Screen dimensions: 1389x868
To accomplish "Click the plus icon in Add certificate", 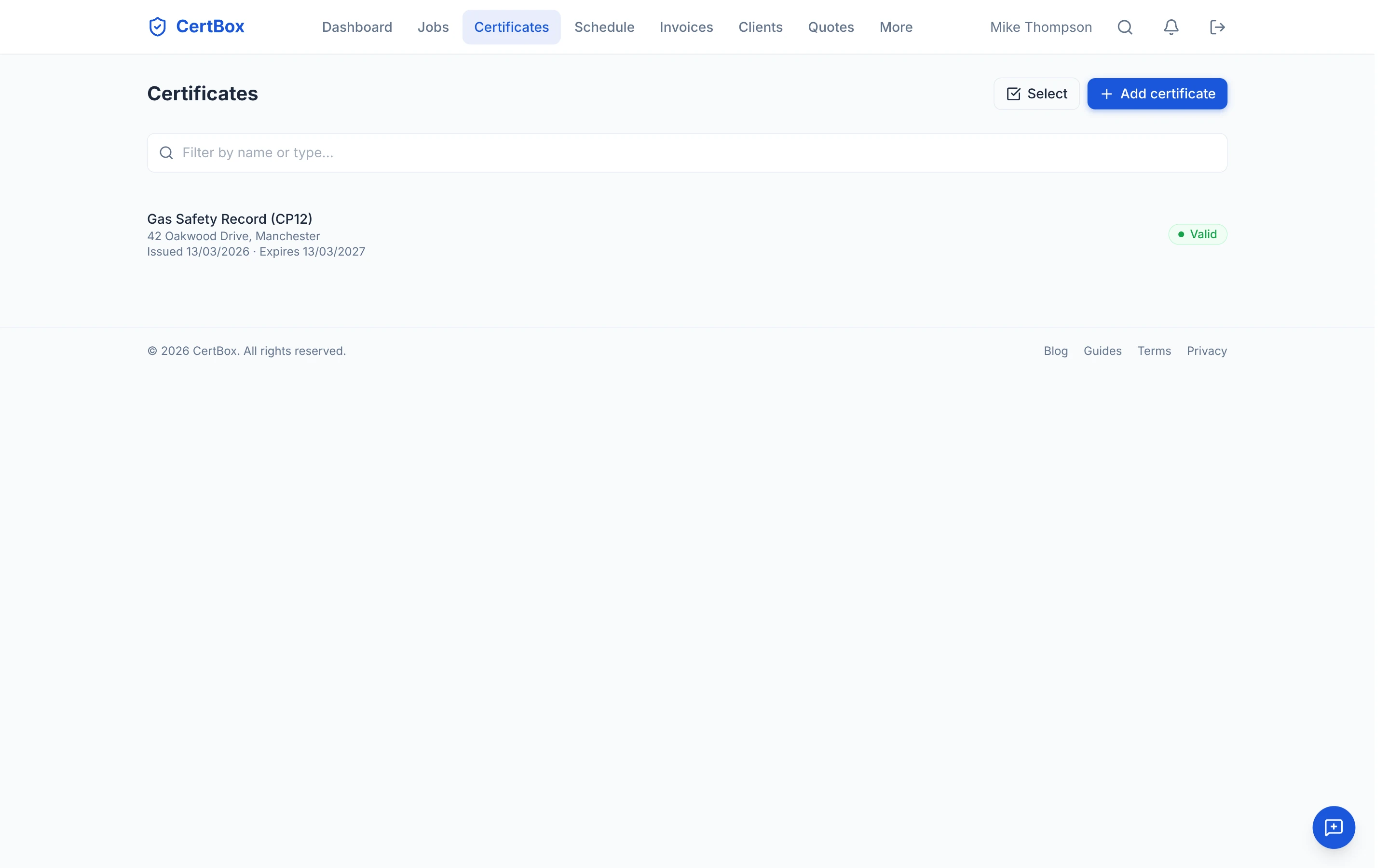I will (1106, 94).
